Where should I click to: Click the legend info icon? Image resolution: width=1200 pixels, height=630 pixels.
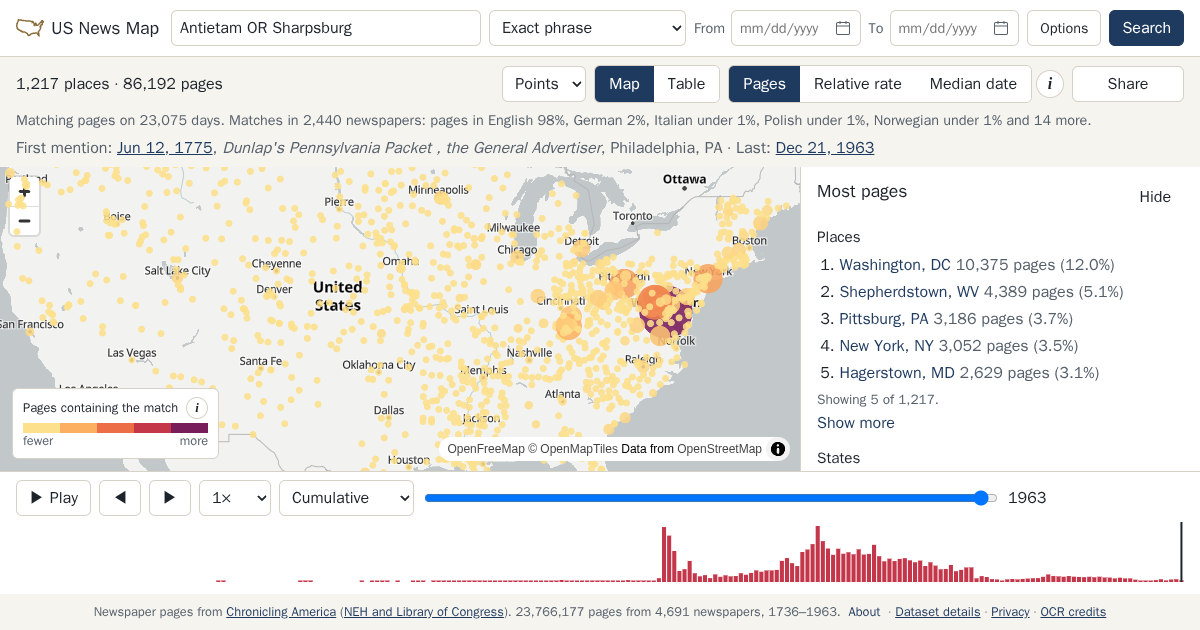click(197, 408)
